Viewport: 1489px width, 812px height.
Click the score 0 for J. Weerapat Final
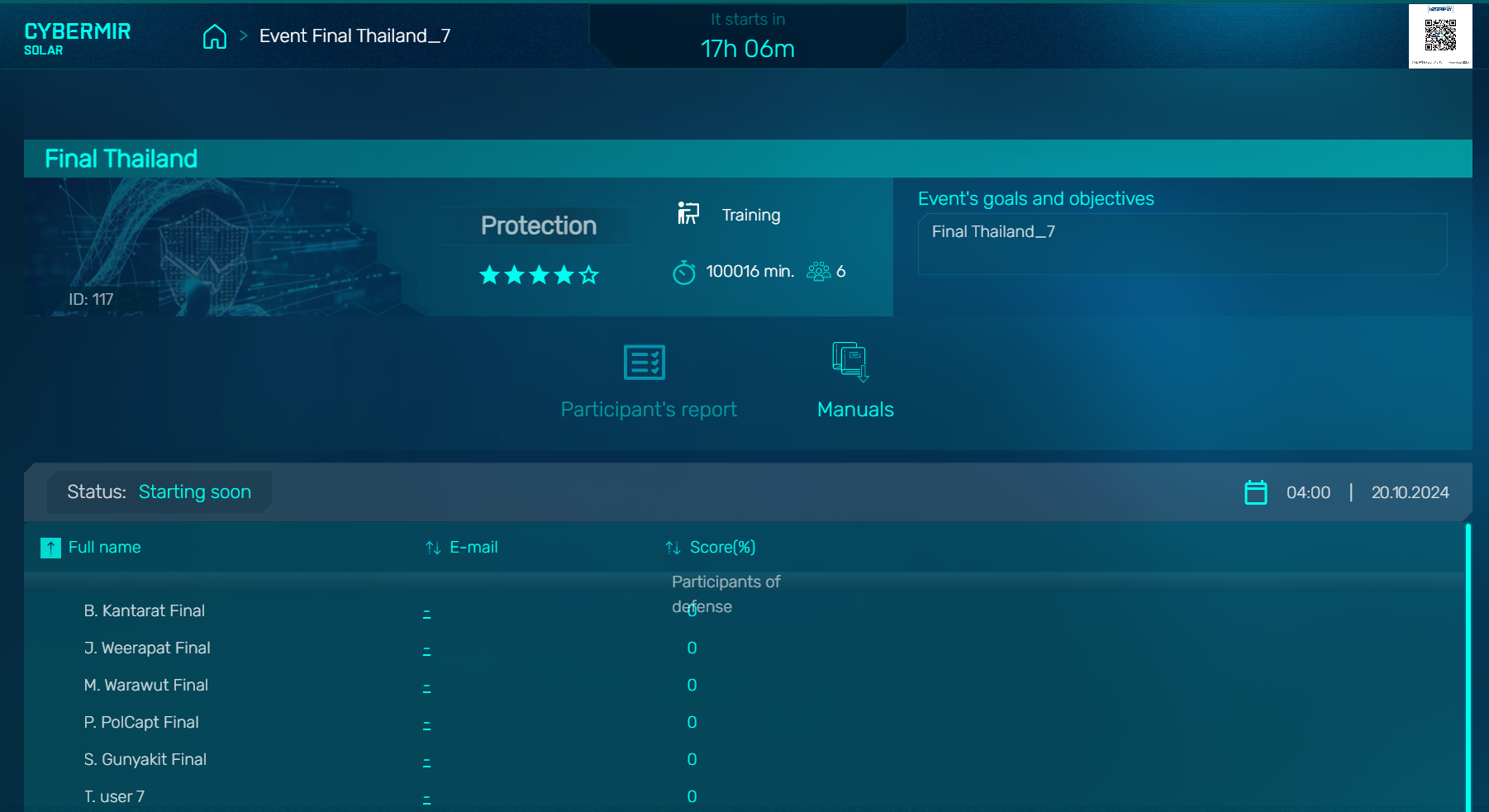[692, 648]
